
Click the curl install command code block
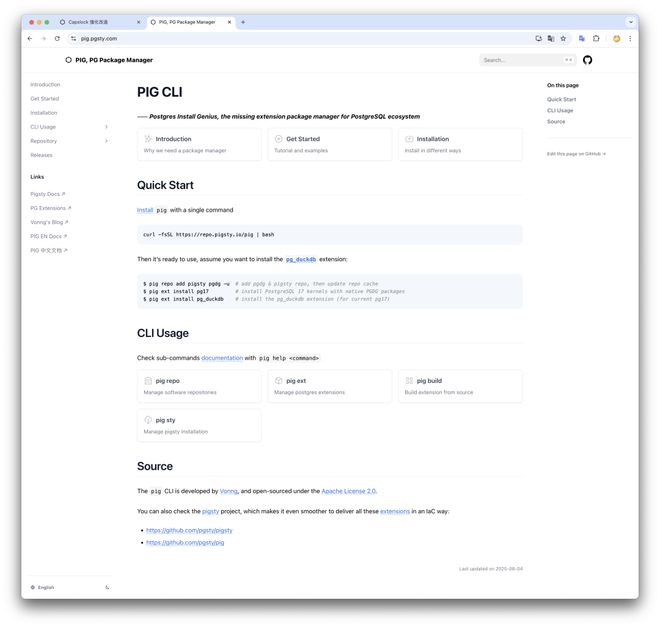pos(330,234)
